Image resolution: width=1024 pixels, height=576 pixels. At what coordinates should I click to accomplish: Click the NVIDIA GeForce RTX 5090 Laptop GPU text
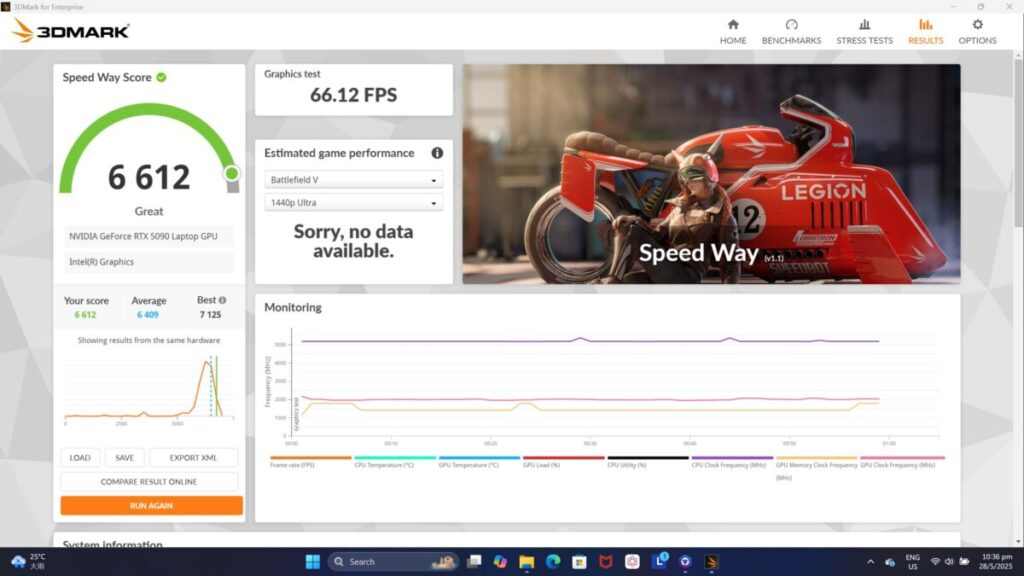(144, 236)
